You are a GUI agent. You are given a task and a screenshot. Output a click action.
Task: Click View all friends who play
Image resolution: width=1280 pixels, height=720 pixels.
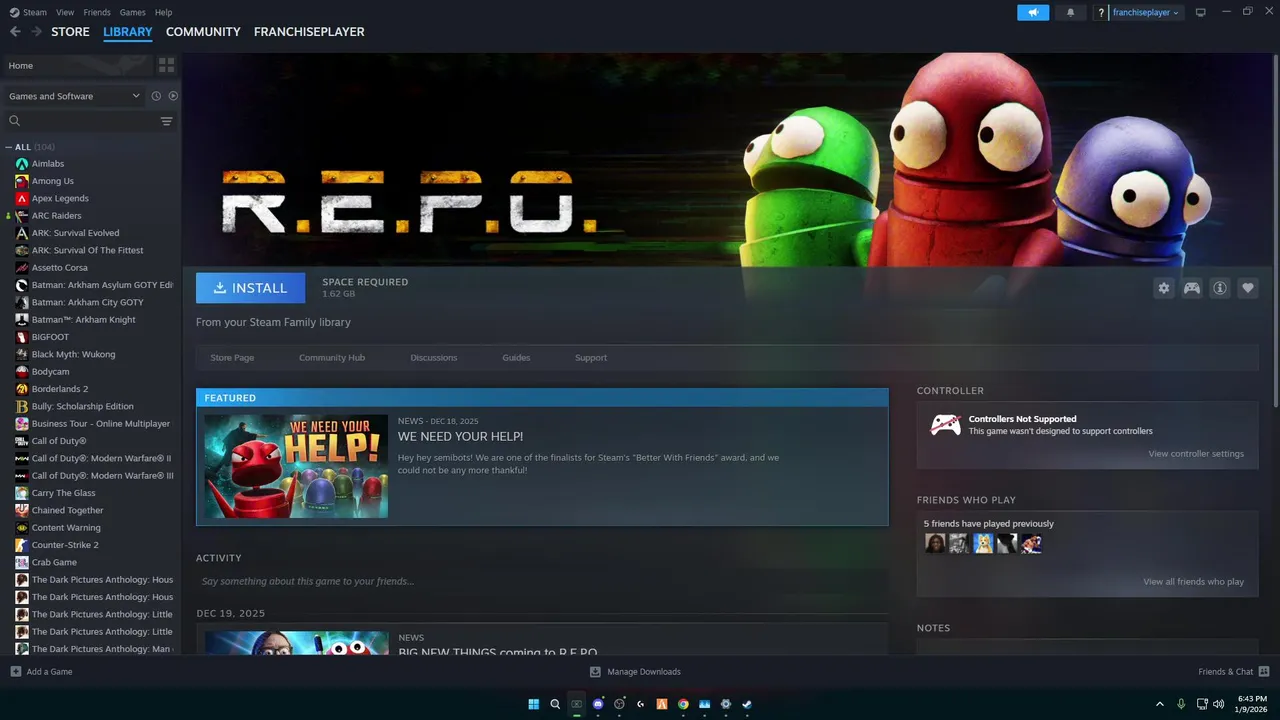point(1194,582)
